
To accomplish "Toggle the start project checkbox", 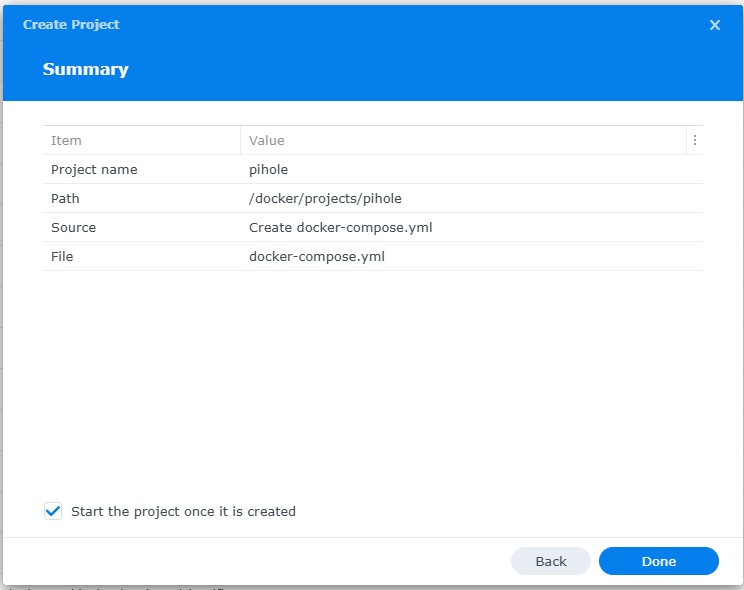I will 53,511.
